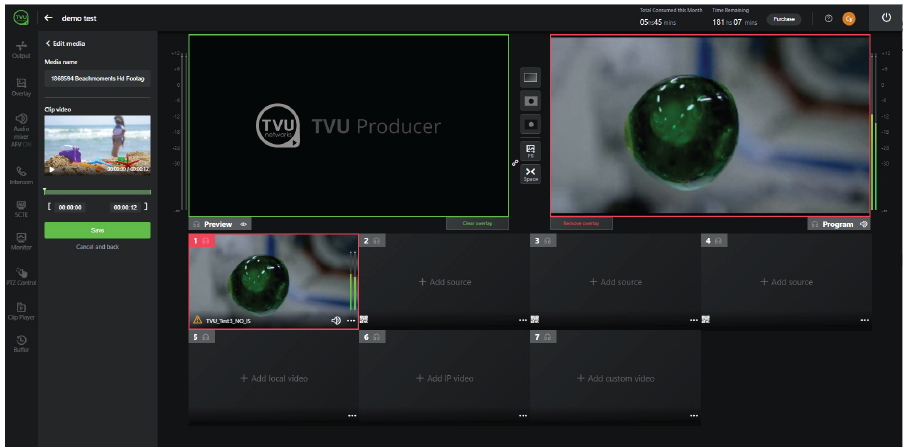Viewport: 904px width, 448px height.
Task: Click Save button in Edit media
Action: 97,230
